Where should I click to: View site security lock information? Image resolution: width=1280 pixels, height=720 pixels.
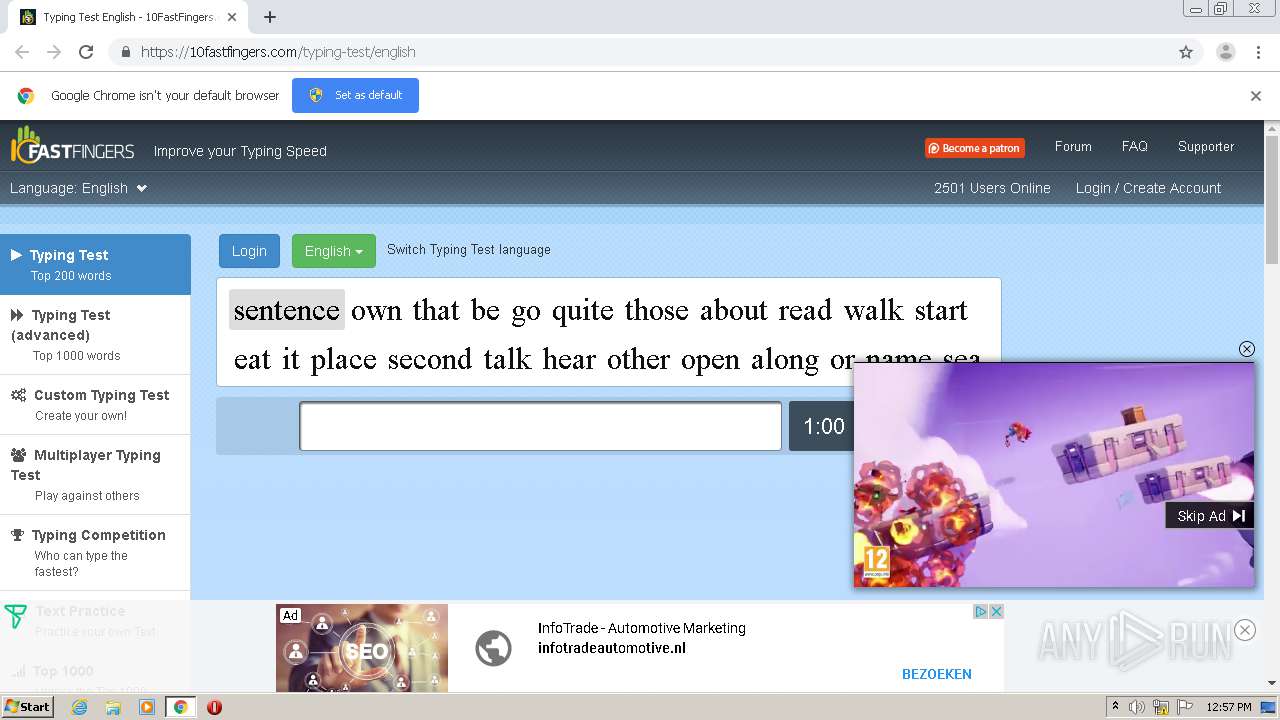[125, 52]
